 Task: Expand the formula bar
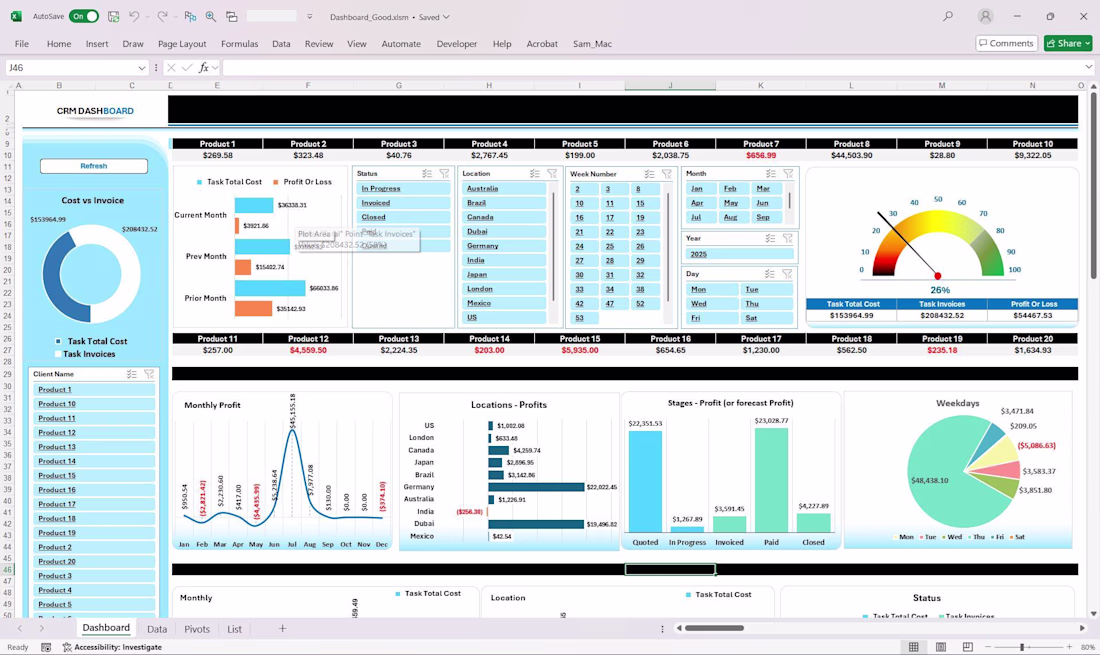(x=1088, y=67)
